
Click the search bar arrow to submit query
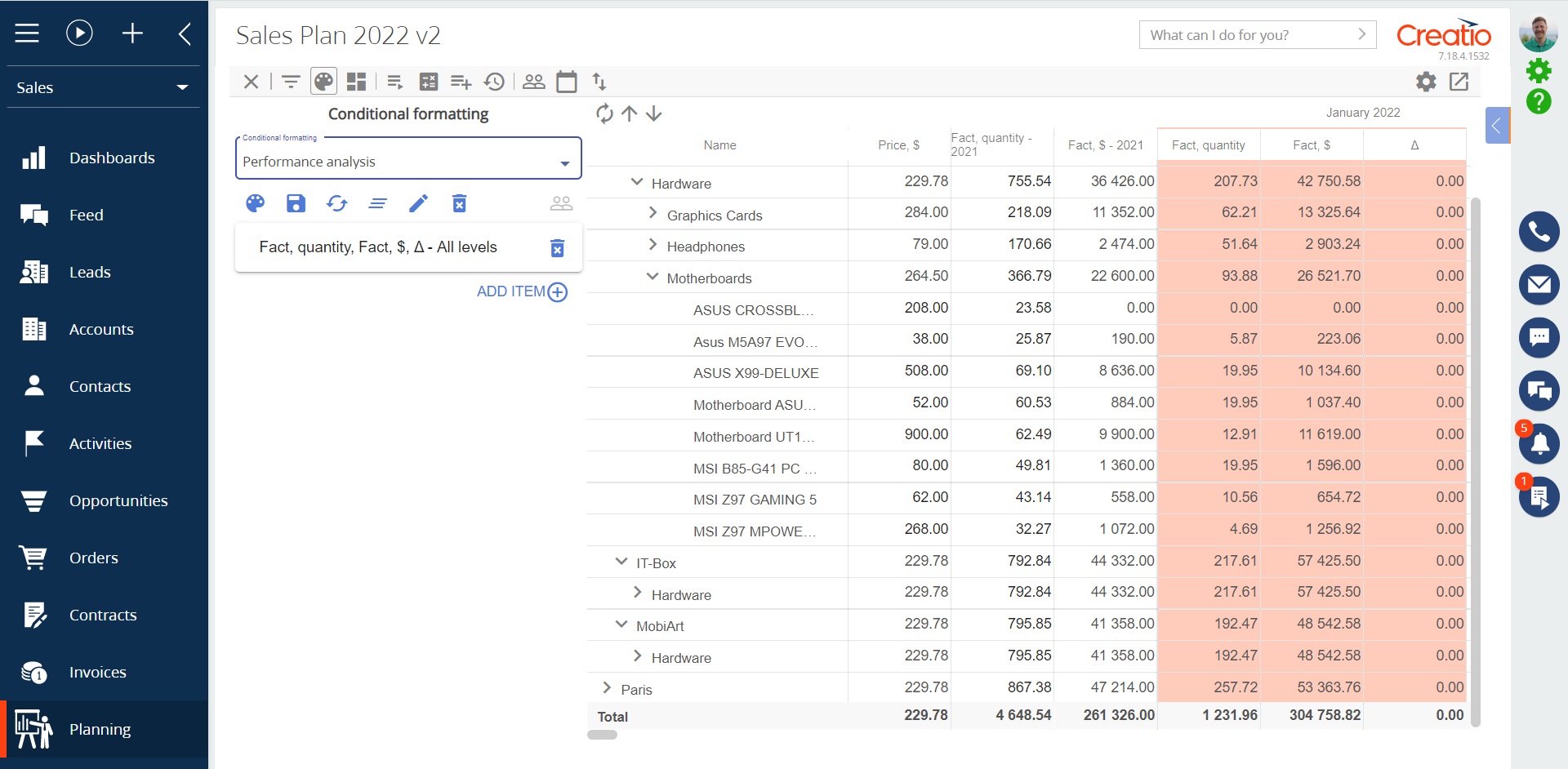(1361, 34)
